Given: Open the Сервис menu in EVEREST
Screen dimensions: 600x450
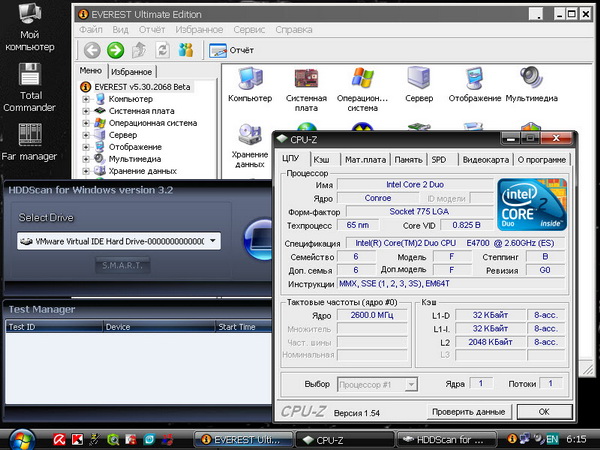Looking at the screenshot, I should point(249,30).
